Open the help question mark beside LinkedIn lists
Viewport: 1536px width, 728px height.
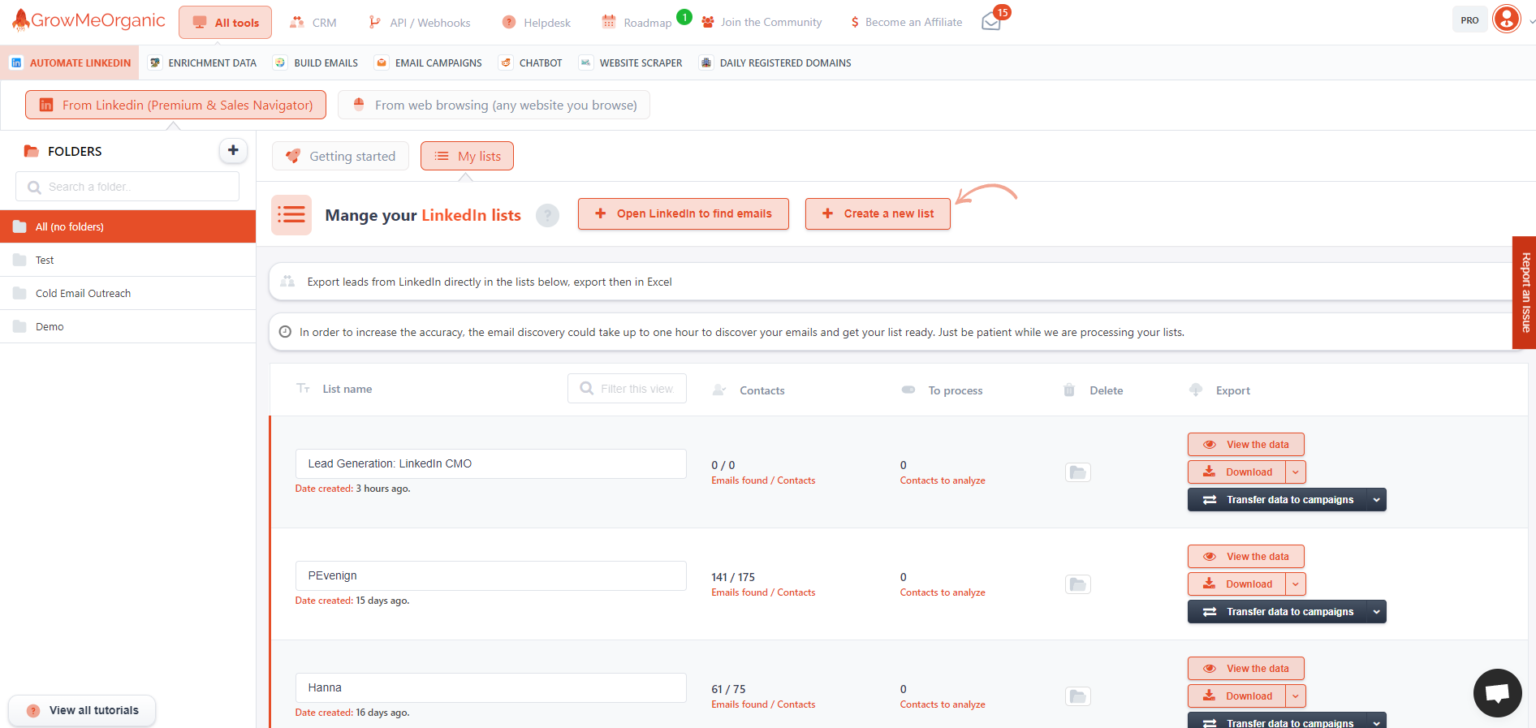tap(547, 215)
